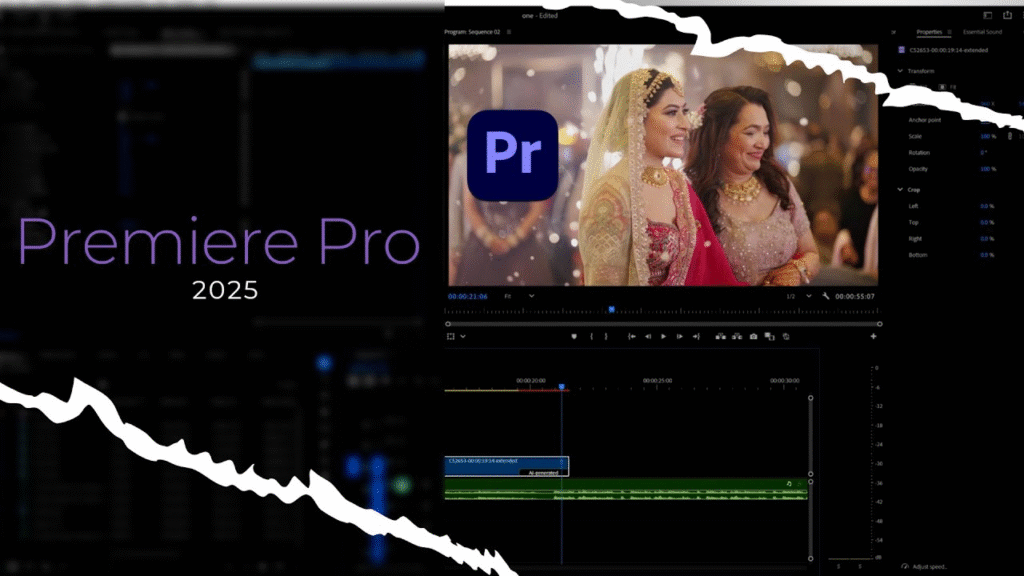Collapse the Transform section
This screenshot has height=576, width=1024.
click(x=900, y=71)
